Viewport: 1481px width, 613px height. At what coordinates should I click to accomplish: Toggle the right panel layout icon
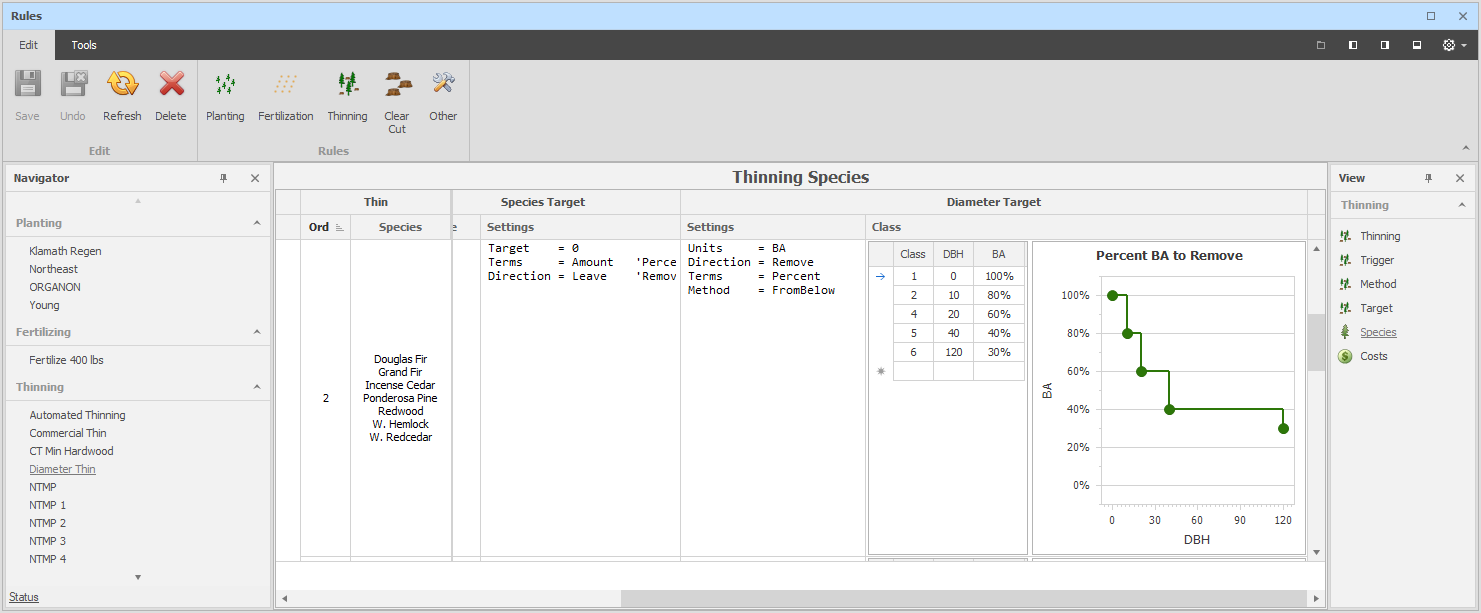[x=1385, y=45]
